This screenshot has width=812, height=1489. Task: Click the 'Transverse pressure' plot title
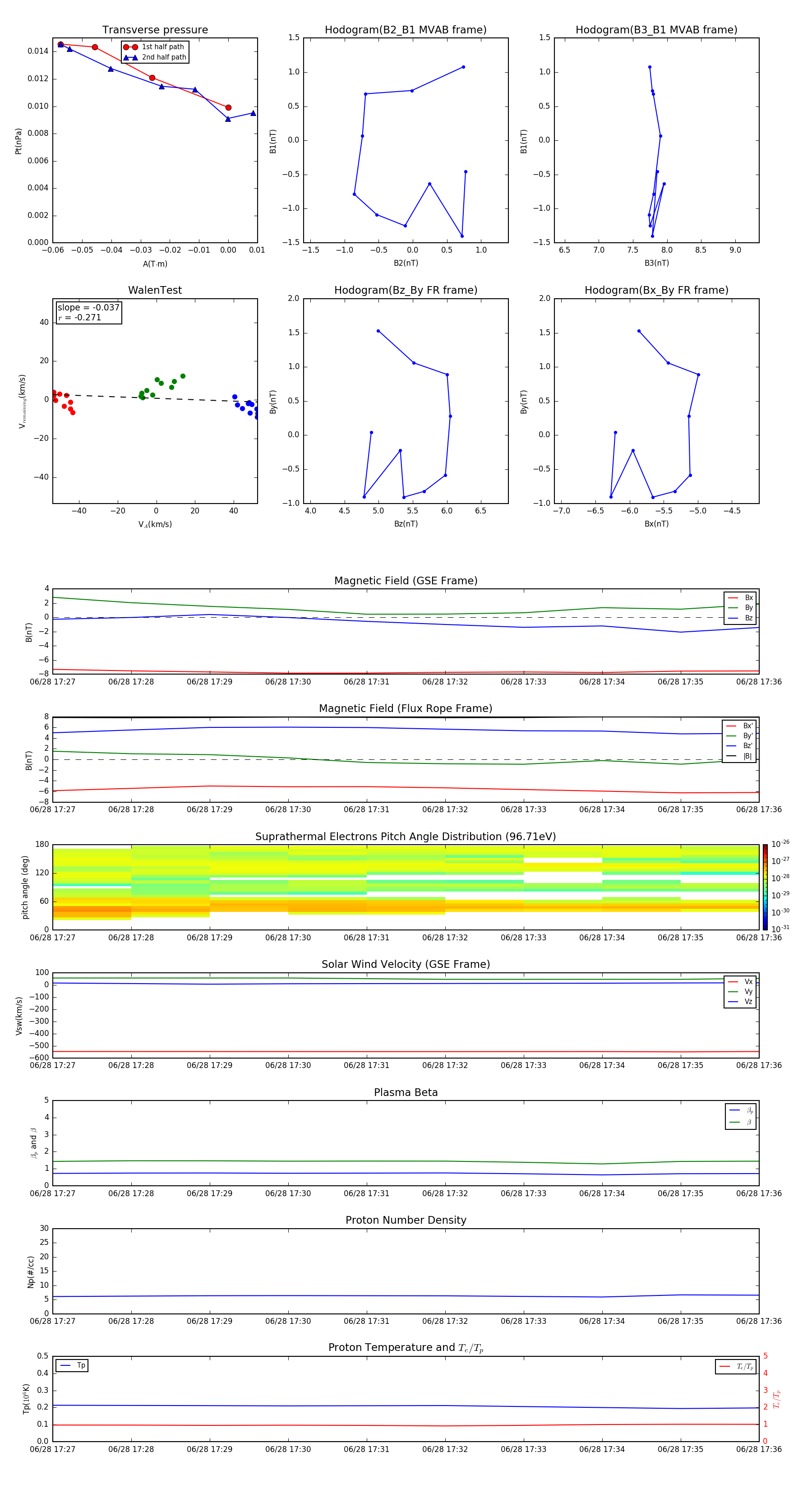click(x=155, y=30)
